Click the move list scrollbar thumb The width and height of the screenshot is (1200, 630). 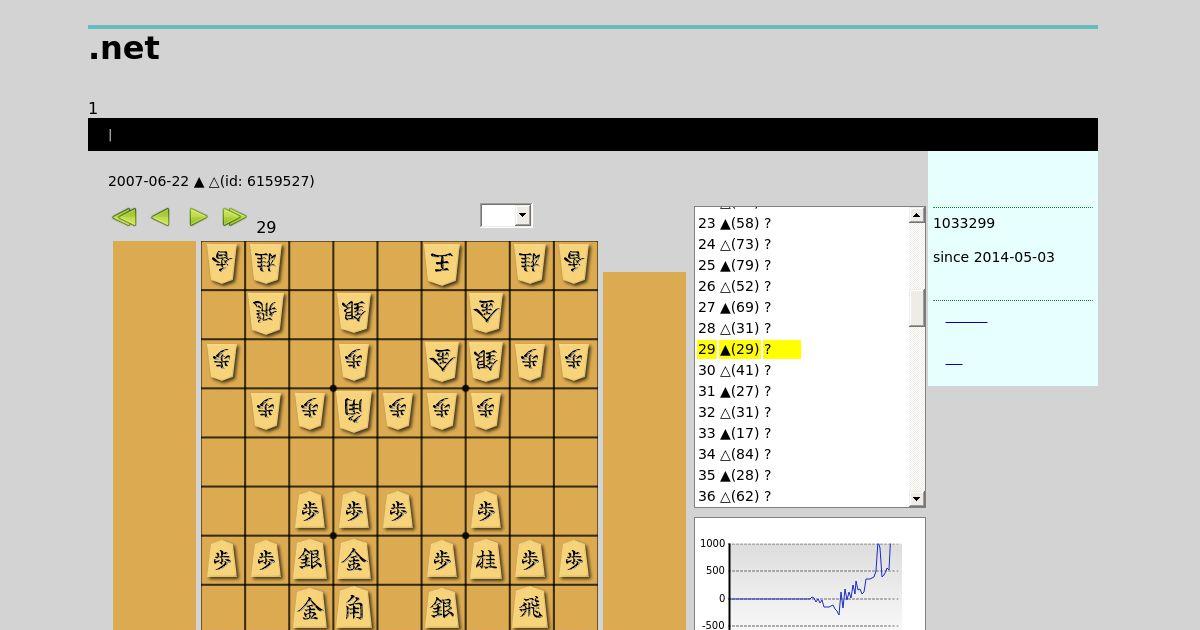[x=916, y=308]
